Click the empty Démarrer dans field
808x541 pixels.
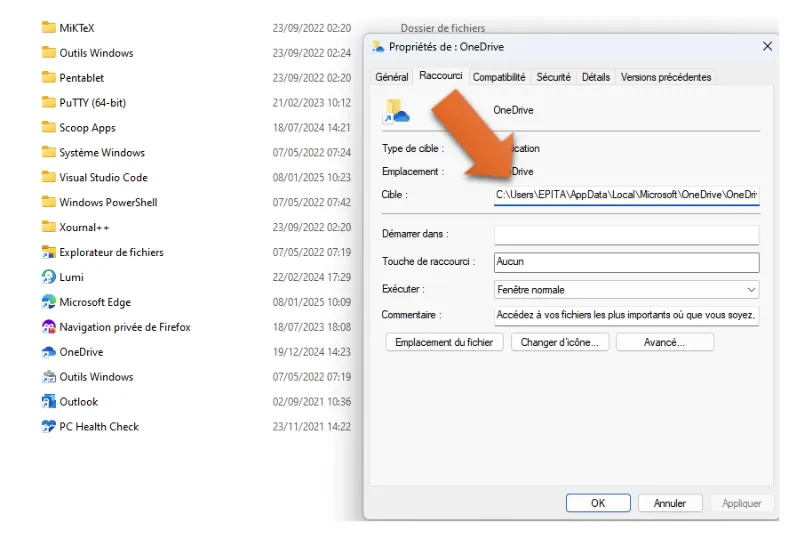627,234
